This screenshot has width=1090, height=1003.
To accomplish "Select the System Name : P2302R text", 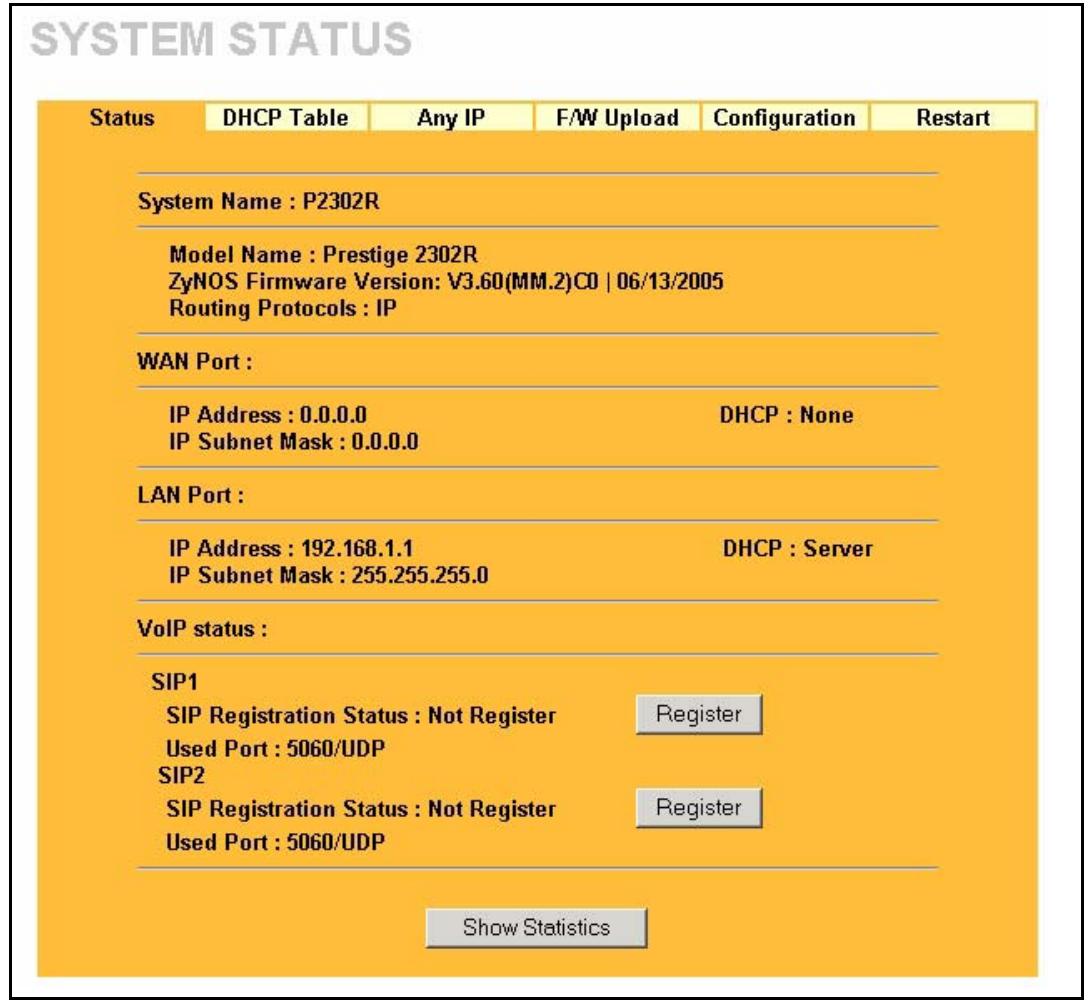I will click(x=259, y=202).
